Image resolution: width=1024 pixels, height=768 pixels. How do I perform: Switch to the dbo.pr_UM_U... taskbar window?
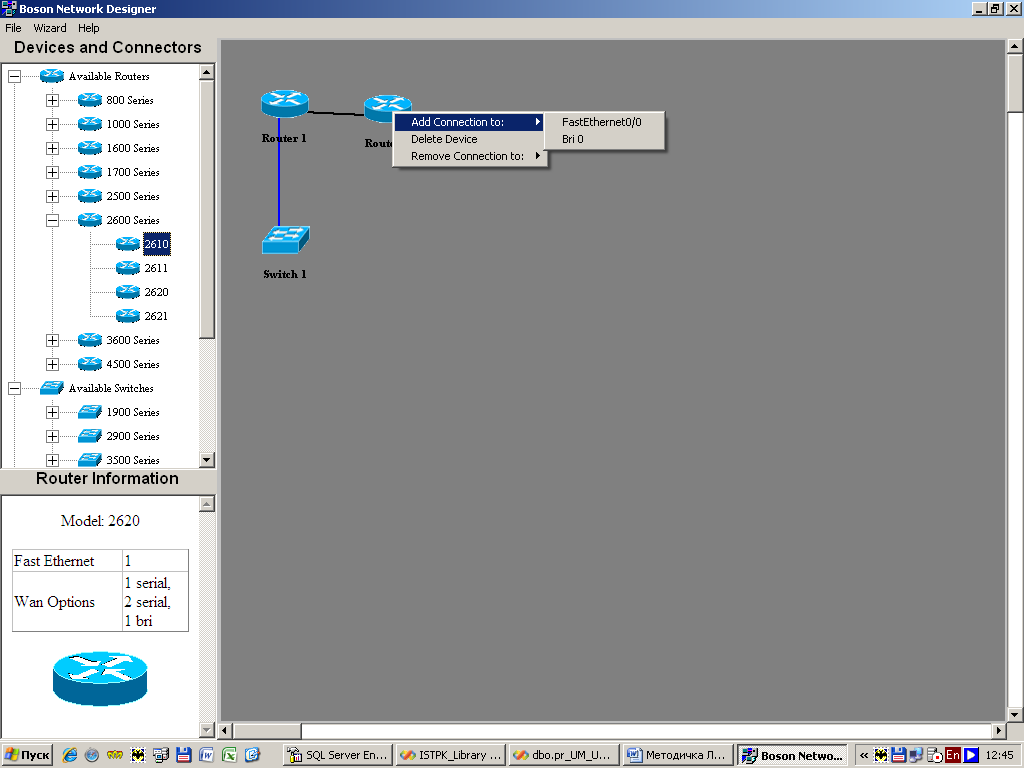coord(563,755)
